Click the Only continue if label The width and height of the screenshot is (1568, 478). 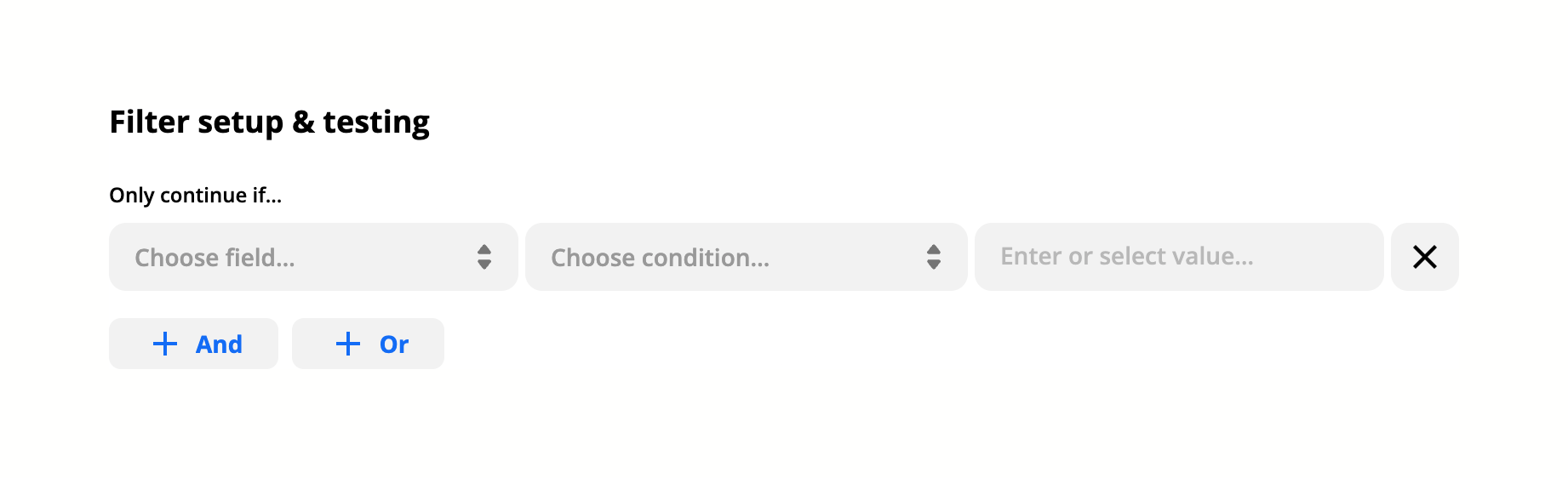[x=195, y=196]
